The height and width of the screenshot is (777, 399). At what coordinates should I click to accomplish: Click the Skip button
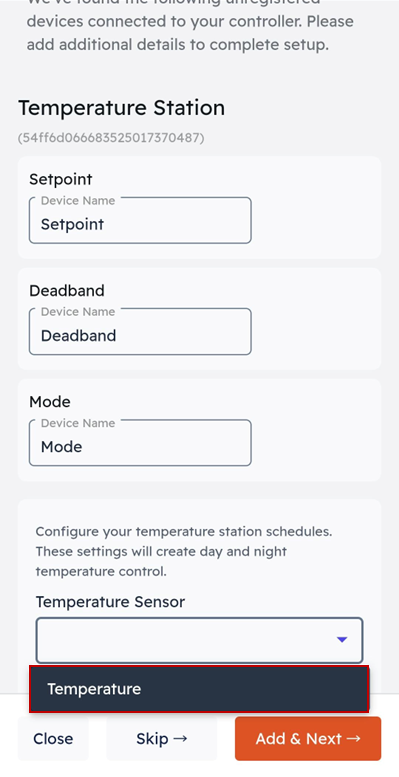pos(162,739)
